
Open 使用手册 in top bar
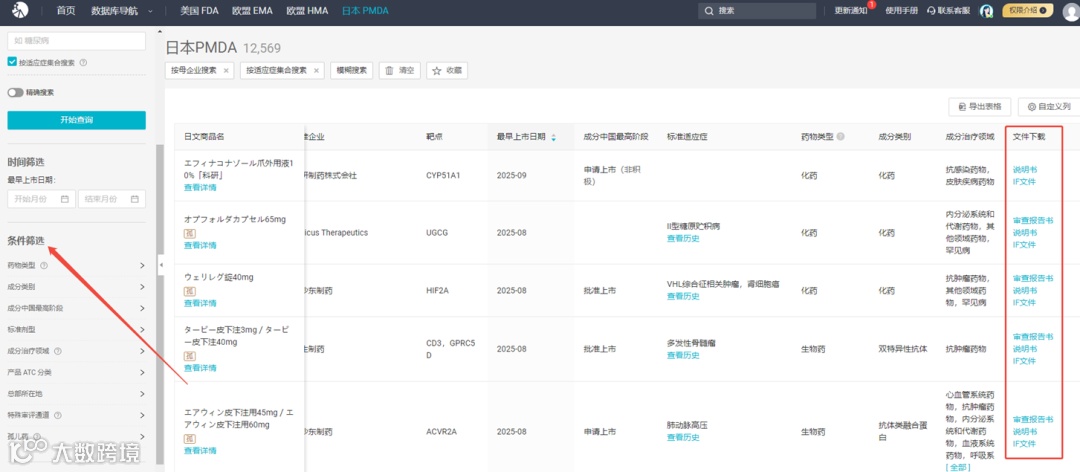902,11
